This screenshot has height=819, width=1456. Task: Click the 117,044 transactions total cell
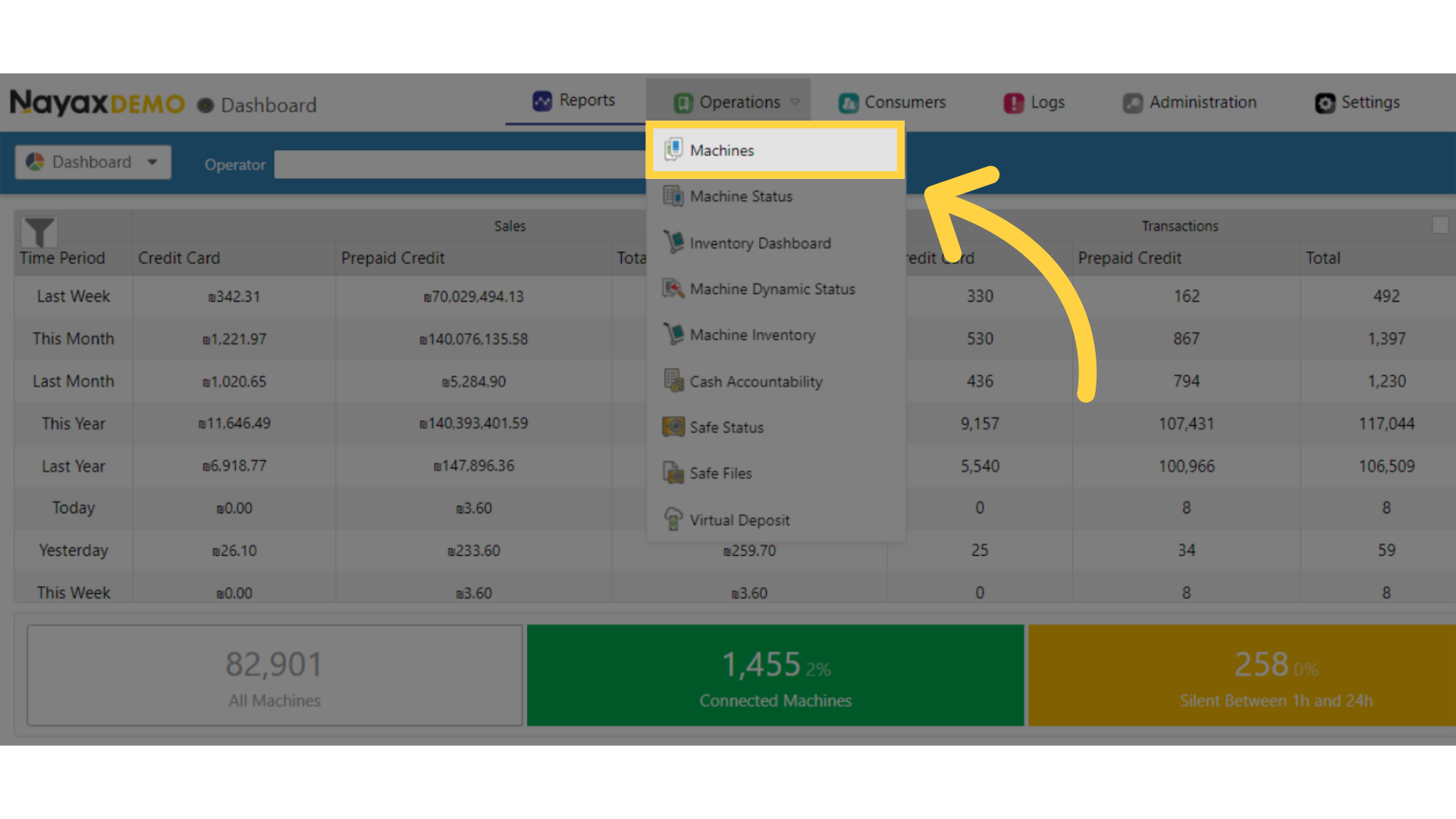click(x=1386, y=424)
